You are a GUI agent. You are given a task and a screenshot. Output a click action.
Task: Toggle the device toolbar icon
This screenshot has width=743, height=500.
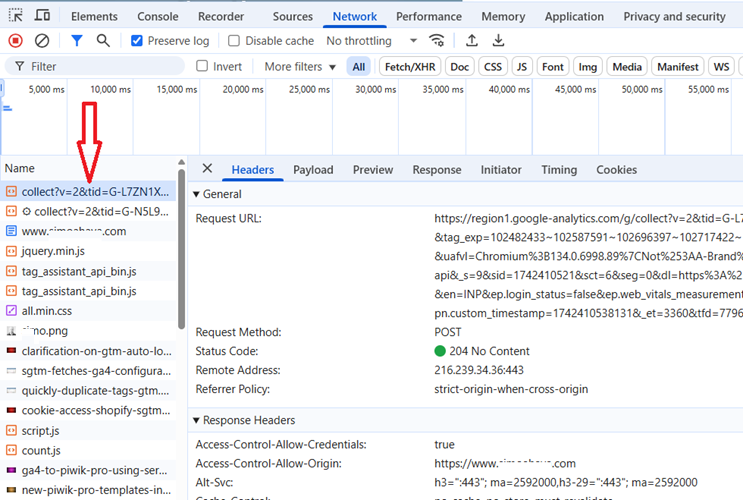[42, 16]
